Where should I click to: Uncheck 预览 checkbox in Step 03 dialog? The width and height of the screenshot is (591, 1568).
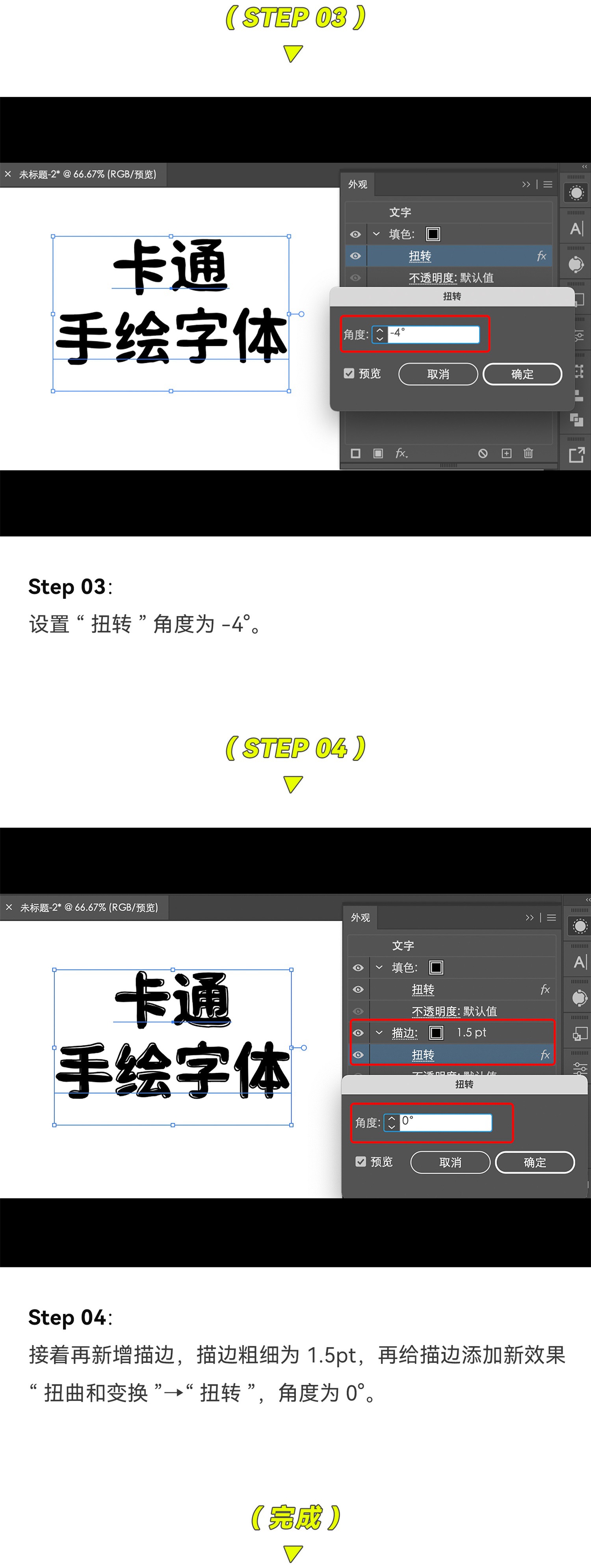(349, 373)
